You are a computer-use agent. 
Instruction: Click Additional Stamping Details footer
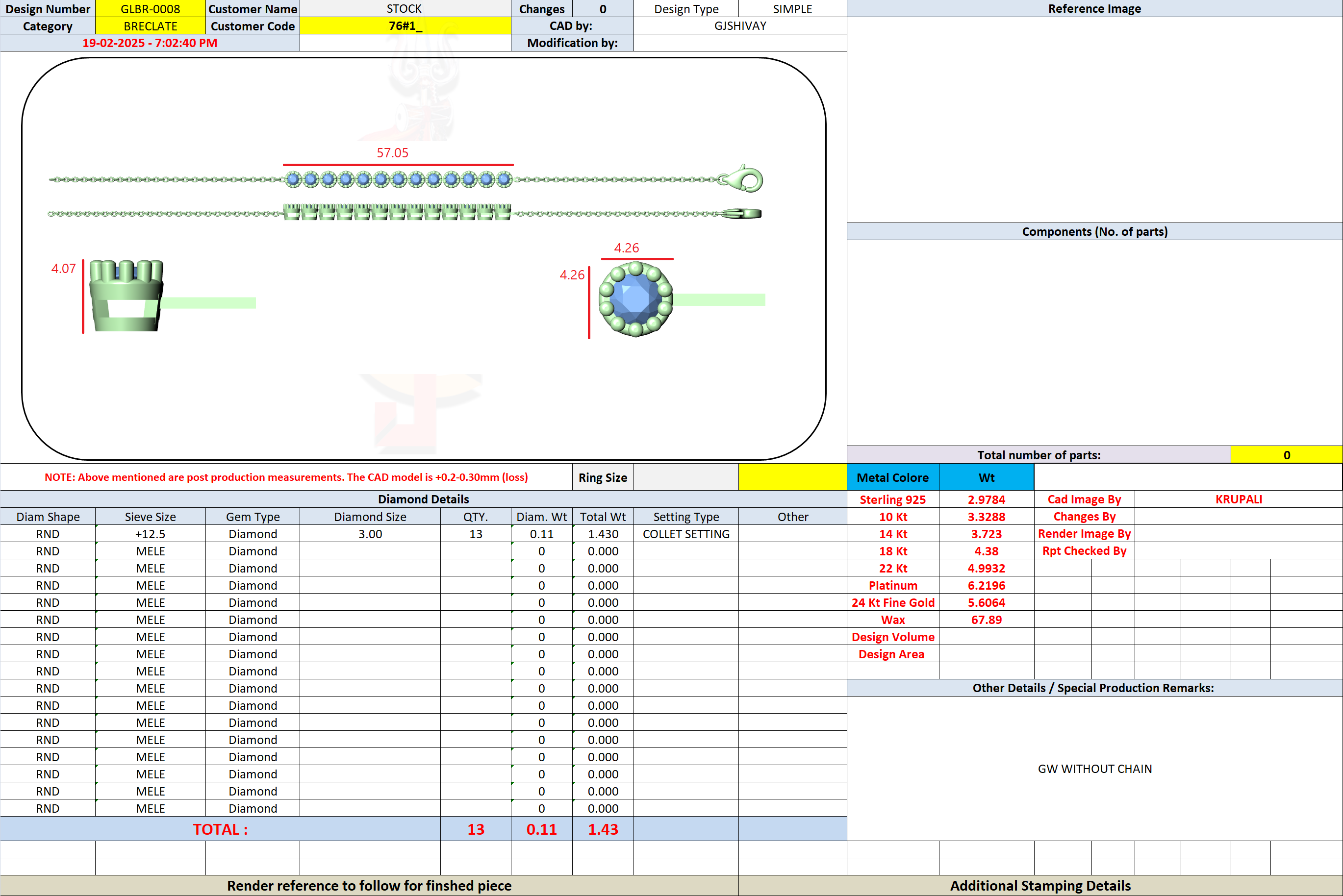pyautogui.click(x=1040, y=886)
